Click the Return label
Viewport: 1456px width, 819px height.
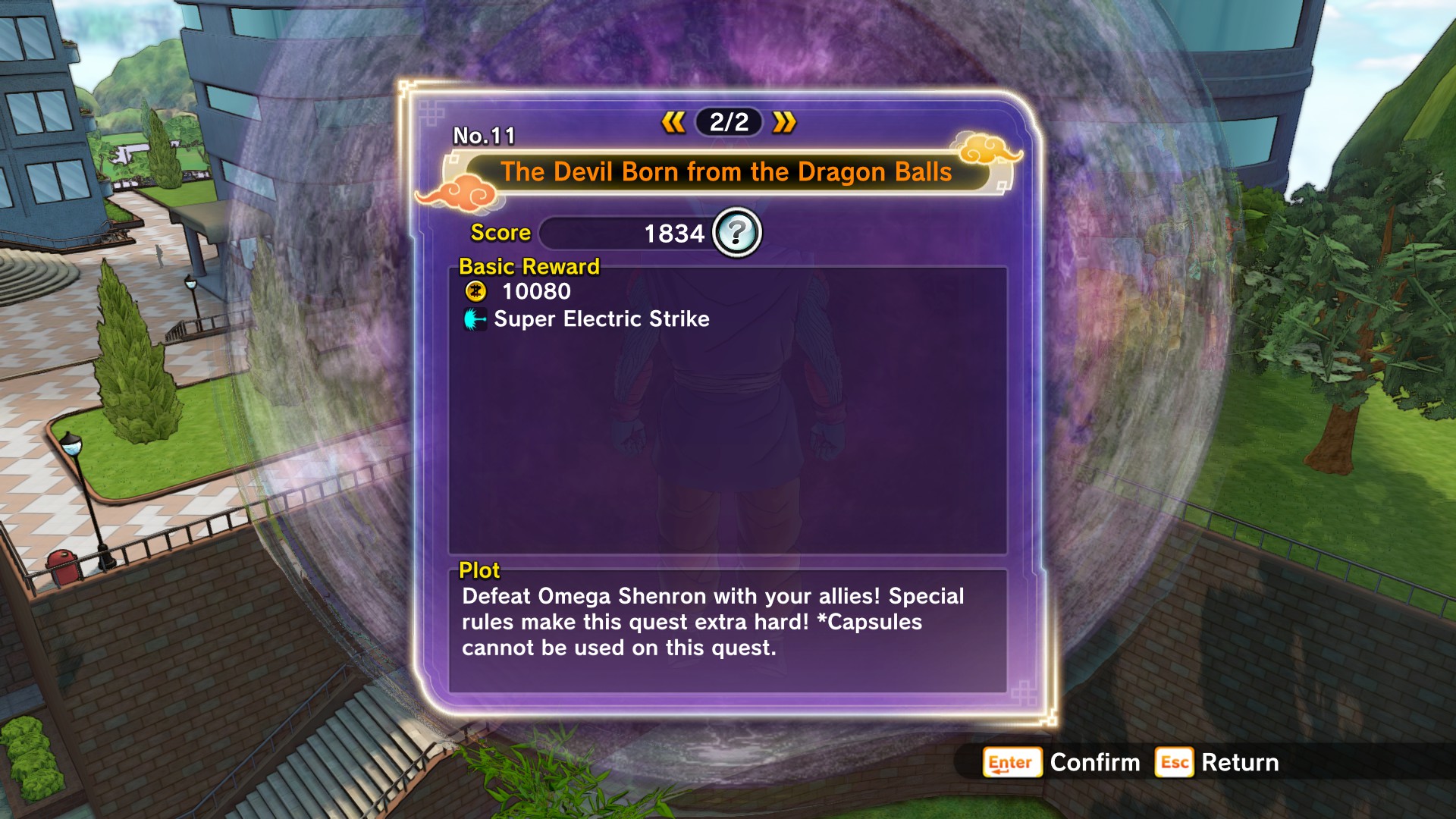[x=1240, y=762]
